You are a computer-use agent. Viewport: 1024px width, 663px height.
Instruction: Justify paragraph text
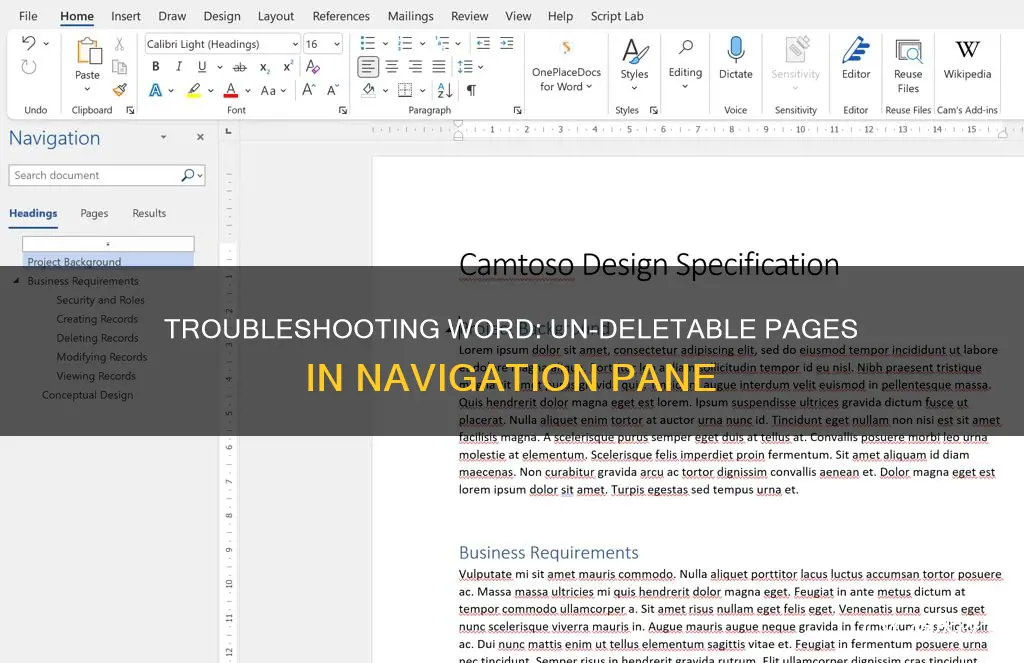click(x=439, y=67)
